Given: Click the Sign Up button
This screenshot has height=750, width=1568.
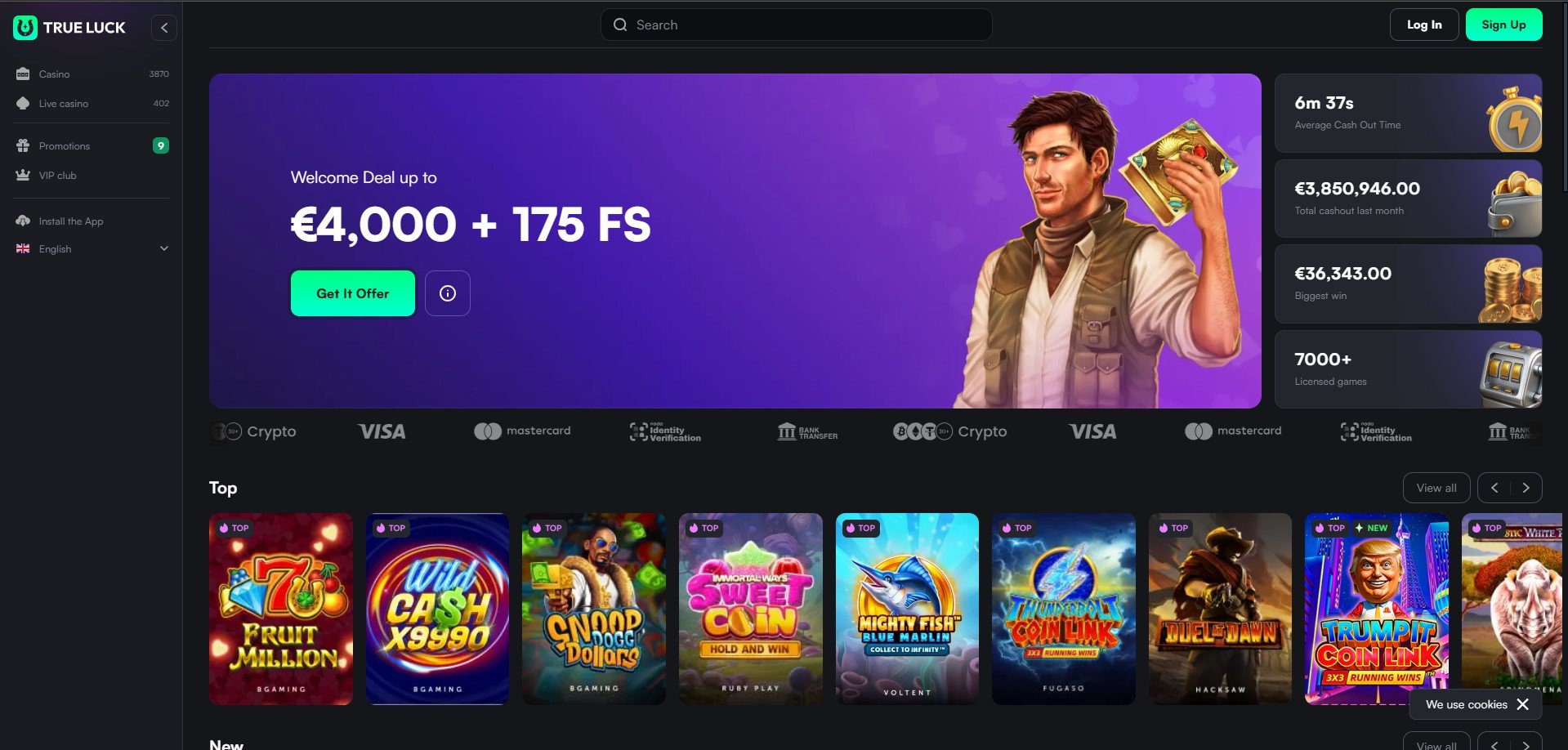Looking at the screenshot, I should click(x=1503, y=25).
